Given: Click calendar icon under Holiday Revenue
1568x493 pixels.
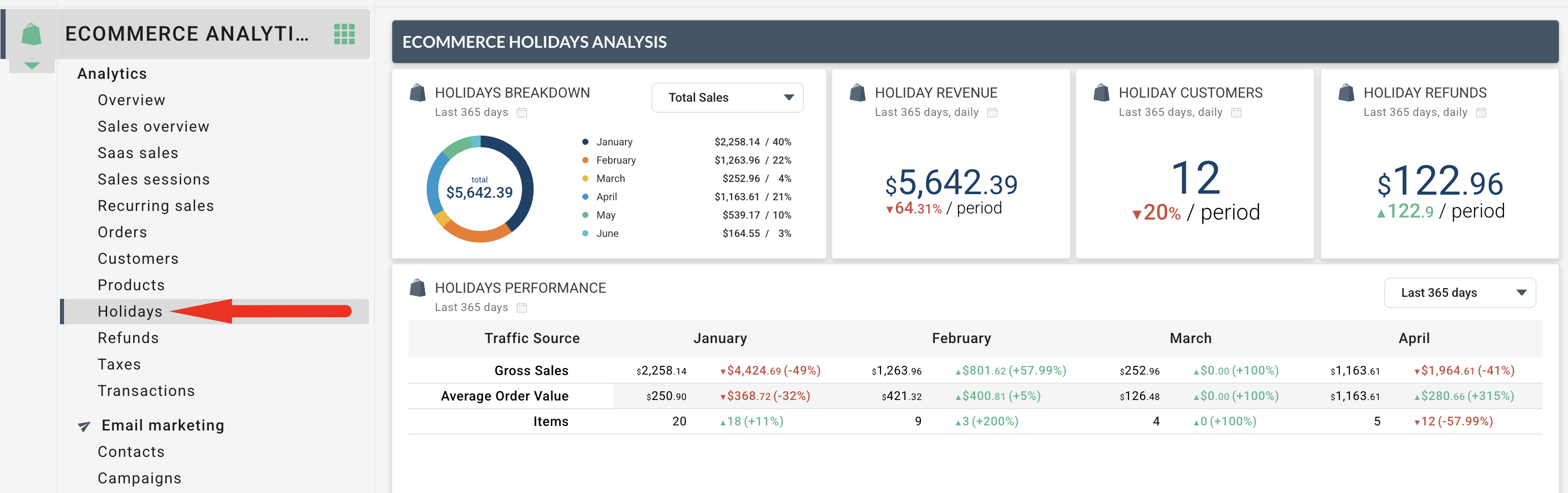Looking at the screenshot, I should click(x=992, y=113).
